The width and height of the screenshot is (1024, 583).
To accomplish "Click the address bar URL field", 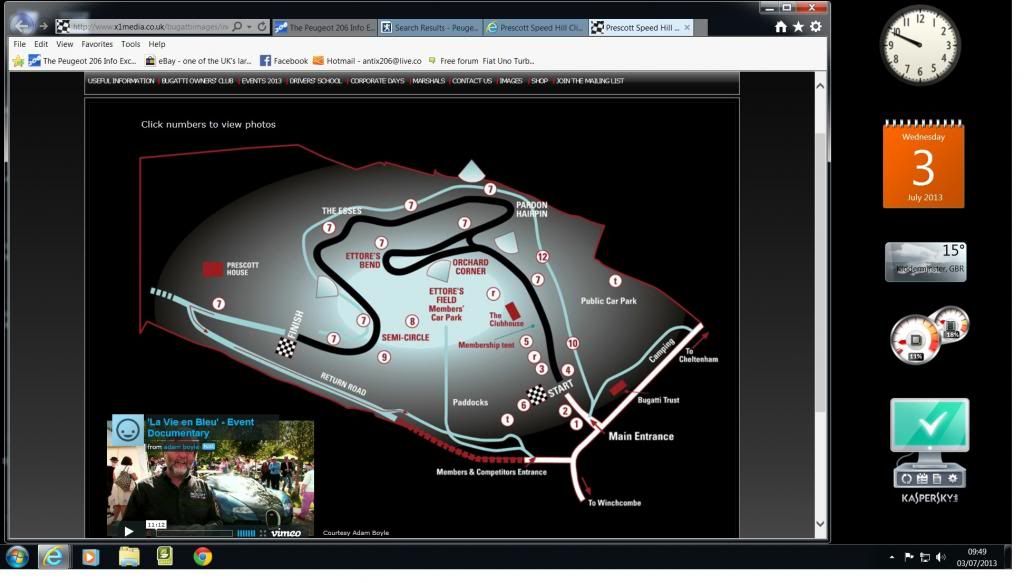I will pyautogui.click(x=150, y=27).
